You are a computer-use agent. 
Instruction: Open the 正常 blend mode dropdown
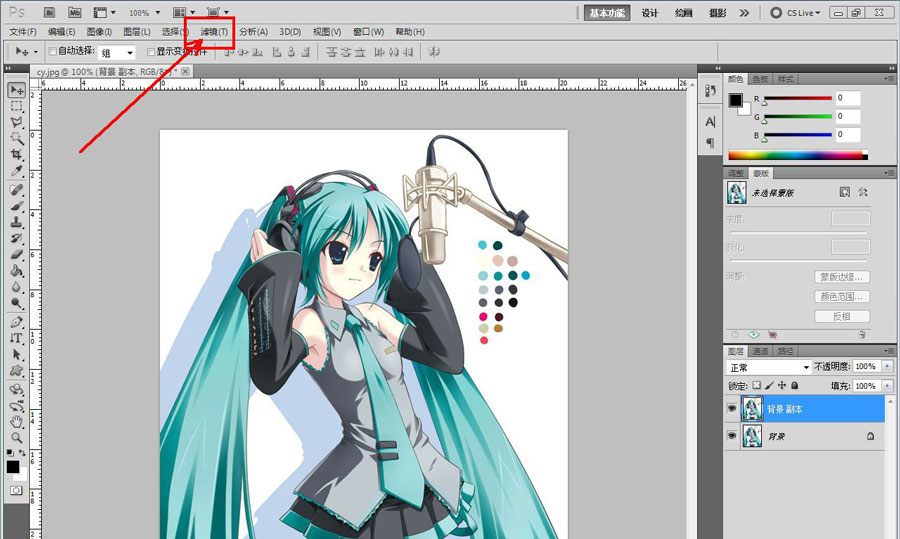click(x=768, y=367)
